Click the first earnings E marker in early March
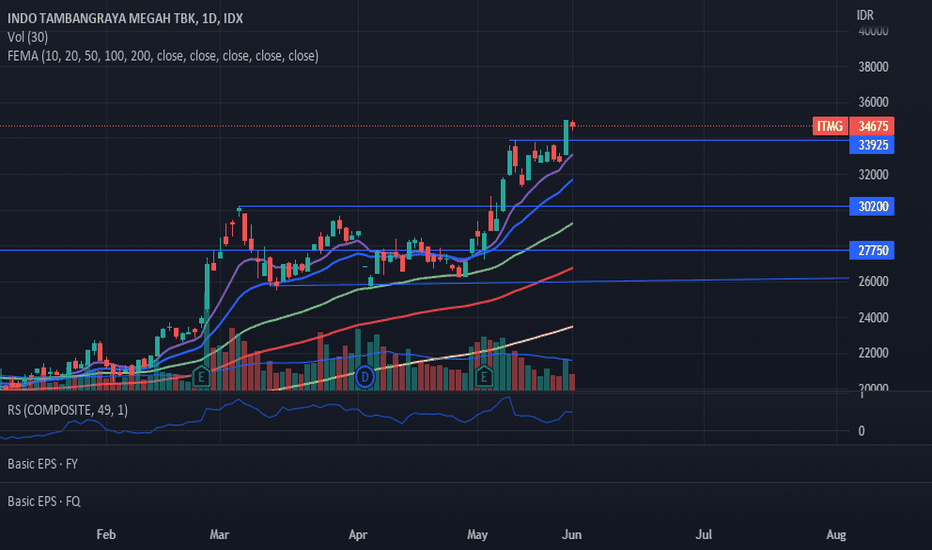Screen dimensions: 932x550 [x=201, y=377]
